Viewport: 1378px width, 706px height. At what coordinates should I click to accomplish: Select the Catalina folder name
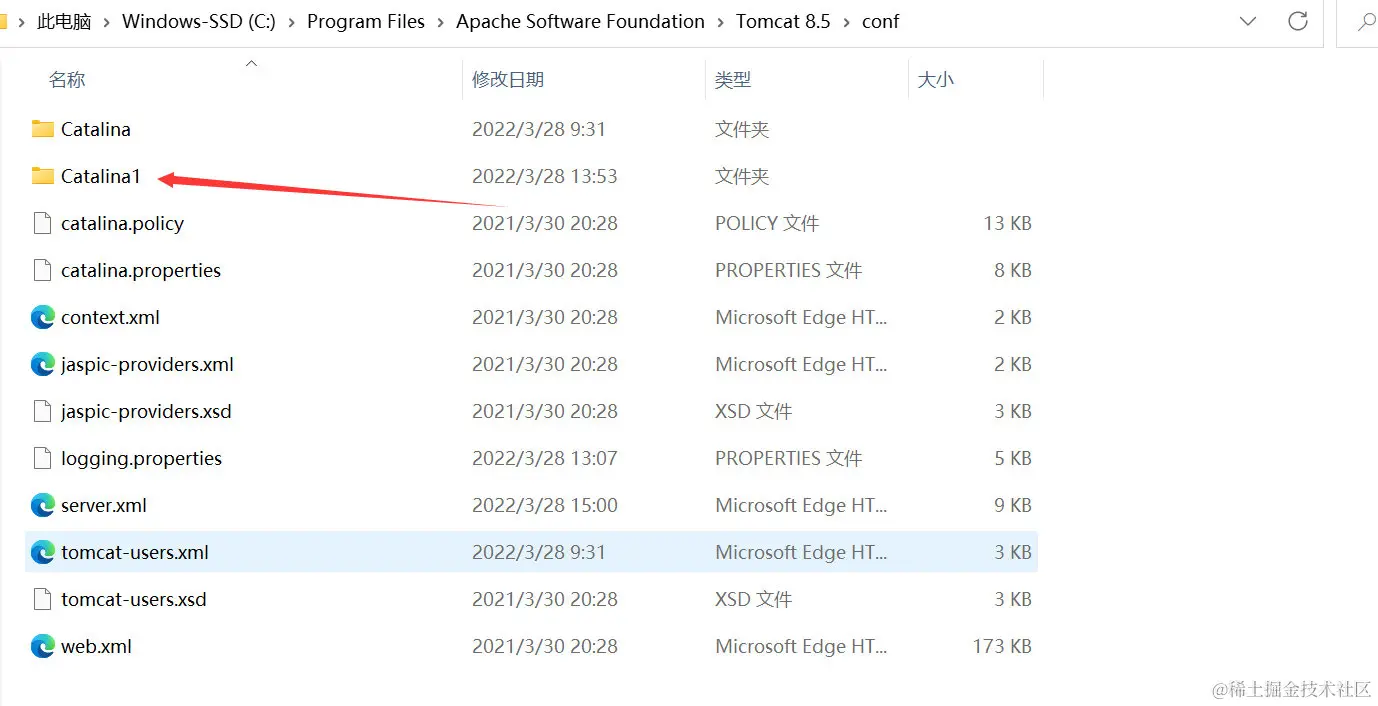(96, 129)
